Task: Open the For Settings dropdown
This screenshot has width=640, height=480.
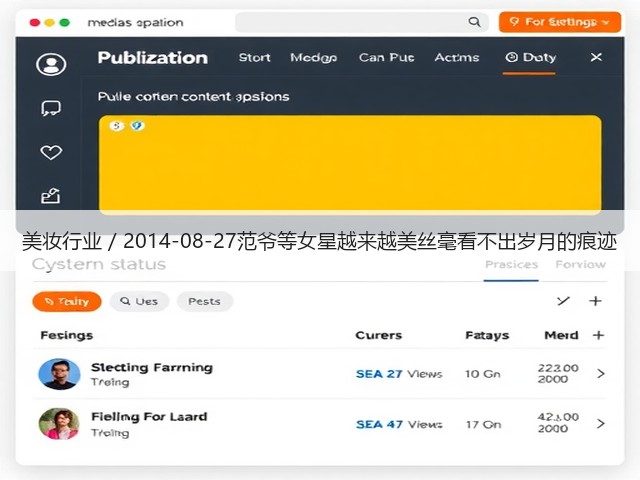Action: [x=560, y=22]
